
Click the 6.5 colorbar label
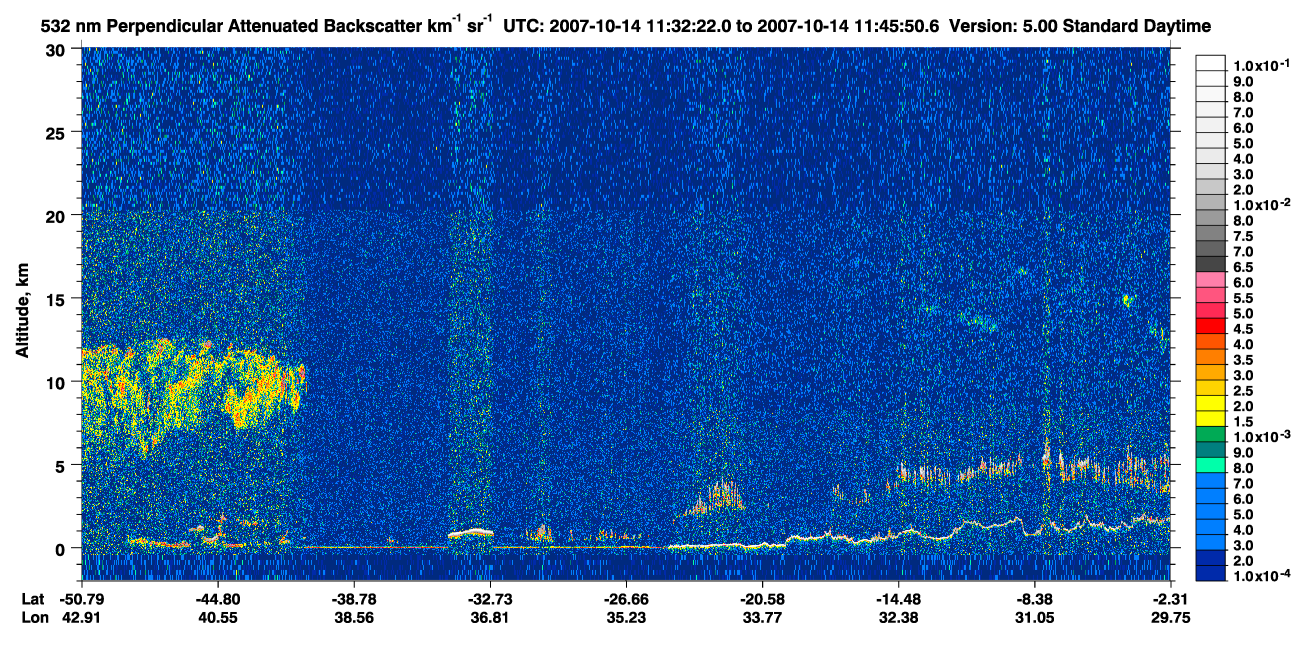1244,267
